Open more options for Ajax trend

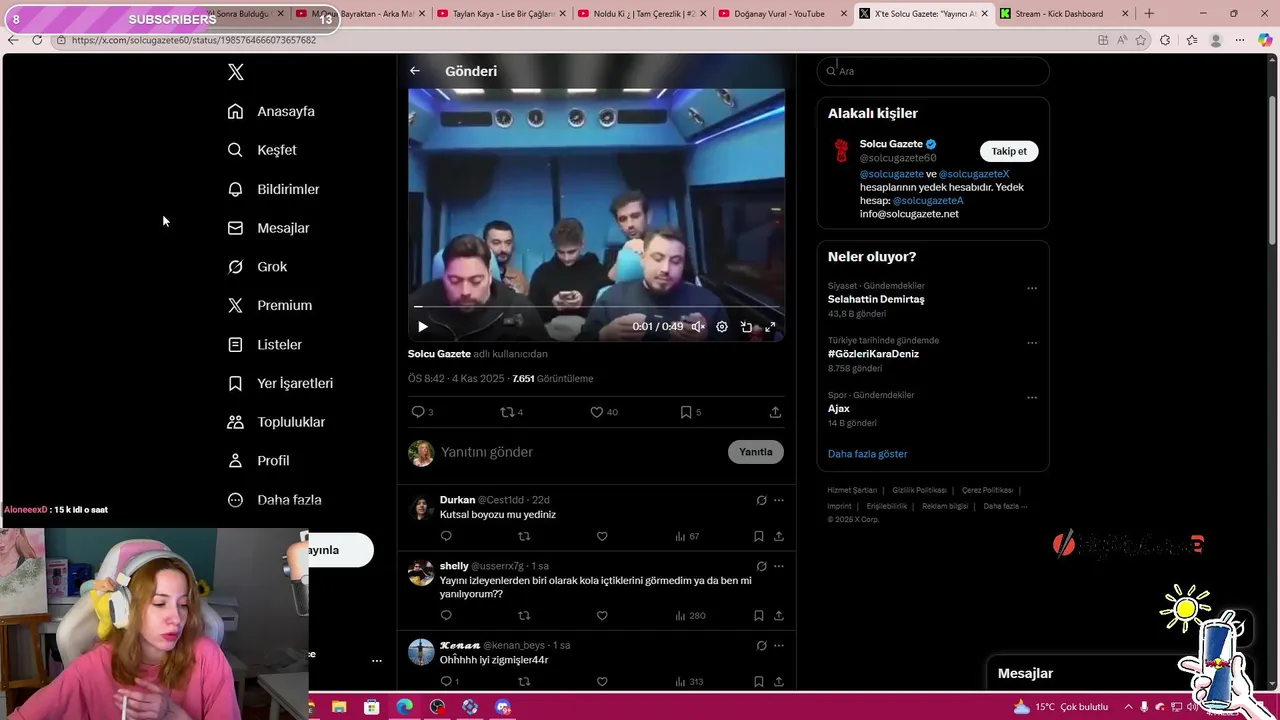tap(1032, 398)
